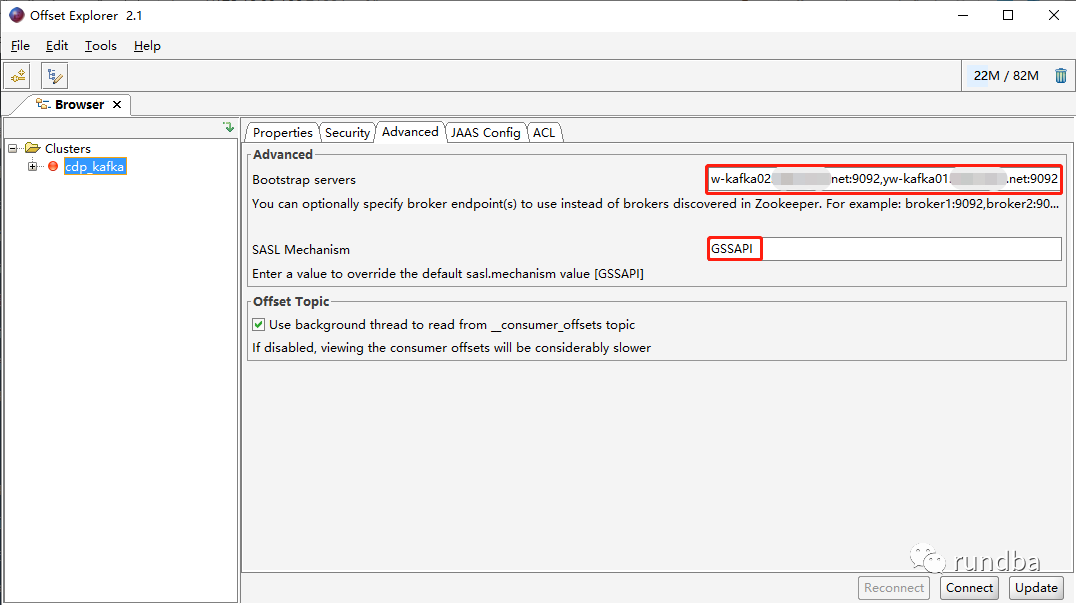This screenshot has width=1076, height=605.
Task: Click the trash can garbage collection icon
Action: 1061,75
